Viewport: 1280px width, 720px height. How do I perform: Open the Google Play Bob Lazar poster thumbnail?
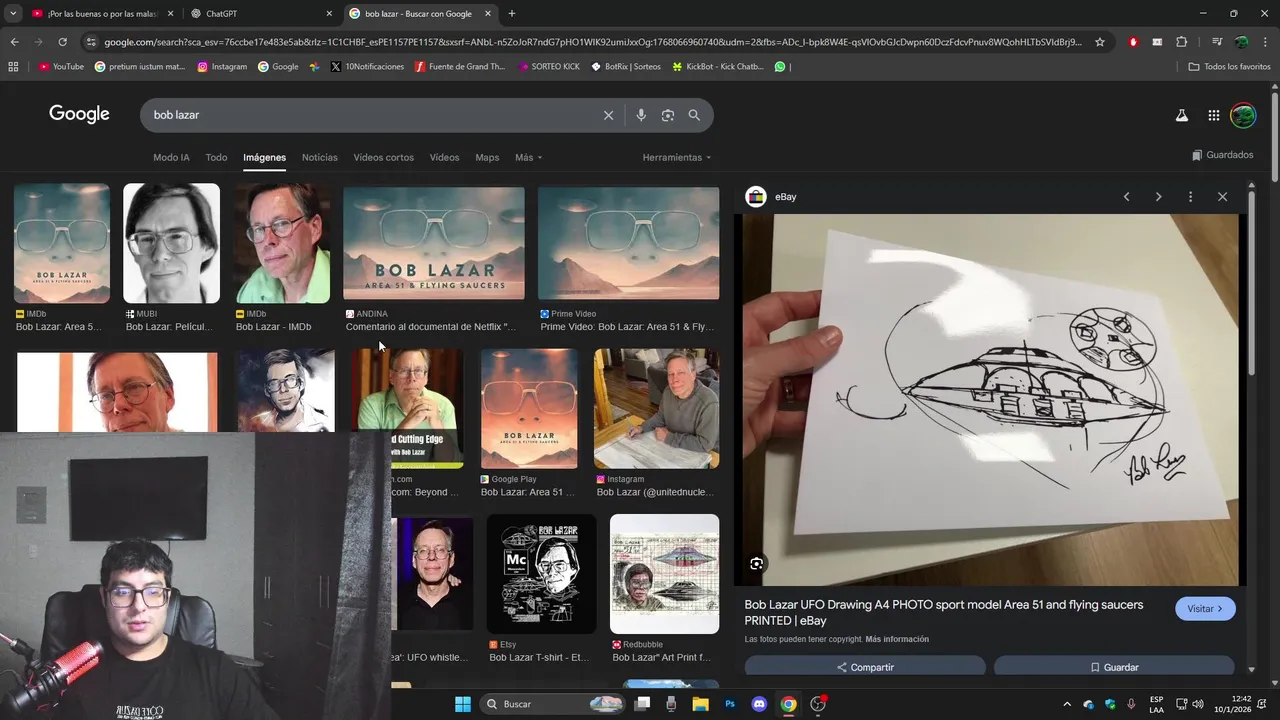point(529,409)
